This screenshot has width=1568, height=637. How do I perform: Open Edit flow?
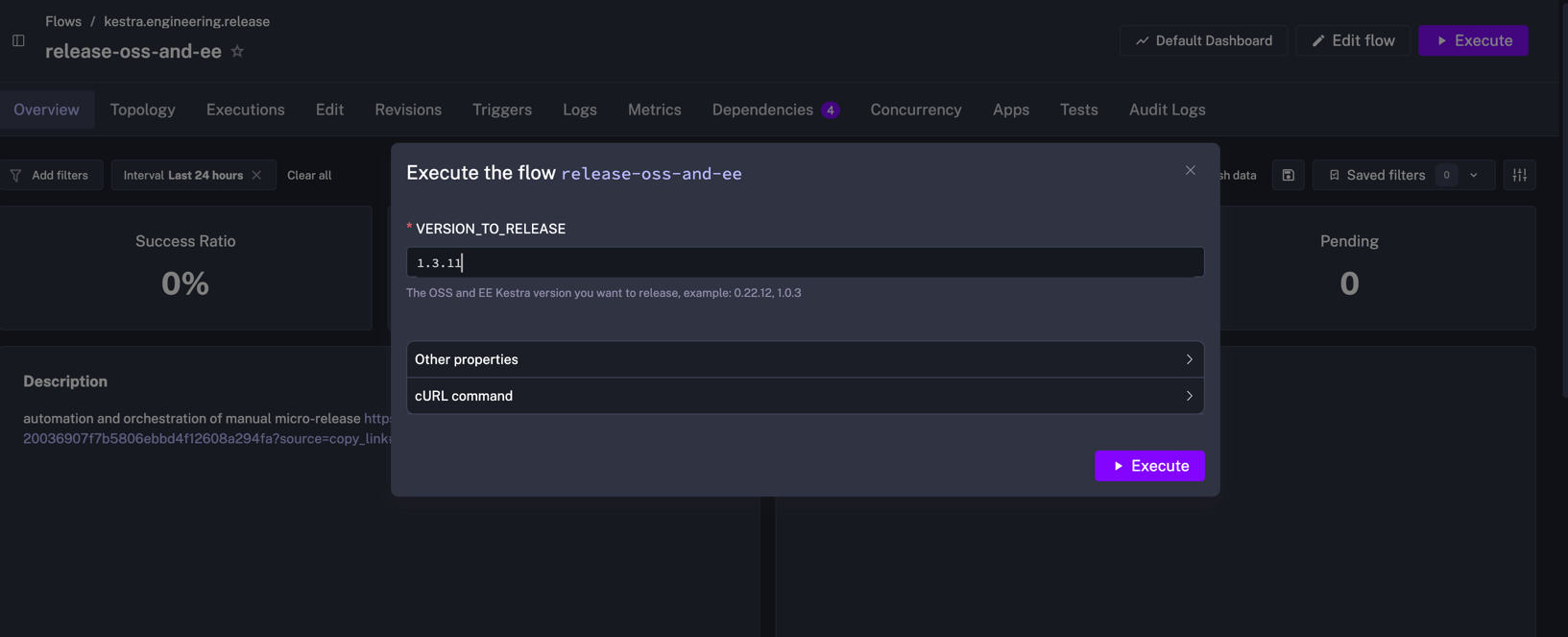(x=1352, y=40)
